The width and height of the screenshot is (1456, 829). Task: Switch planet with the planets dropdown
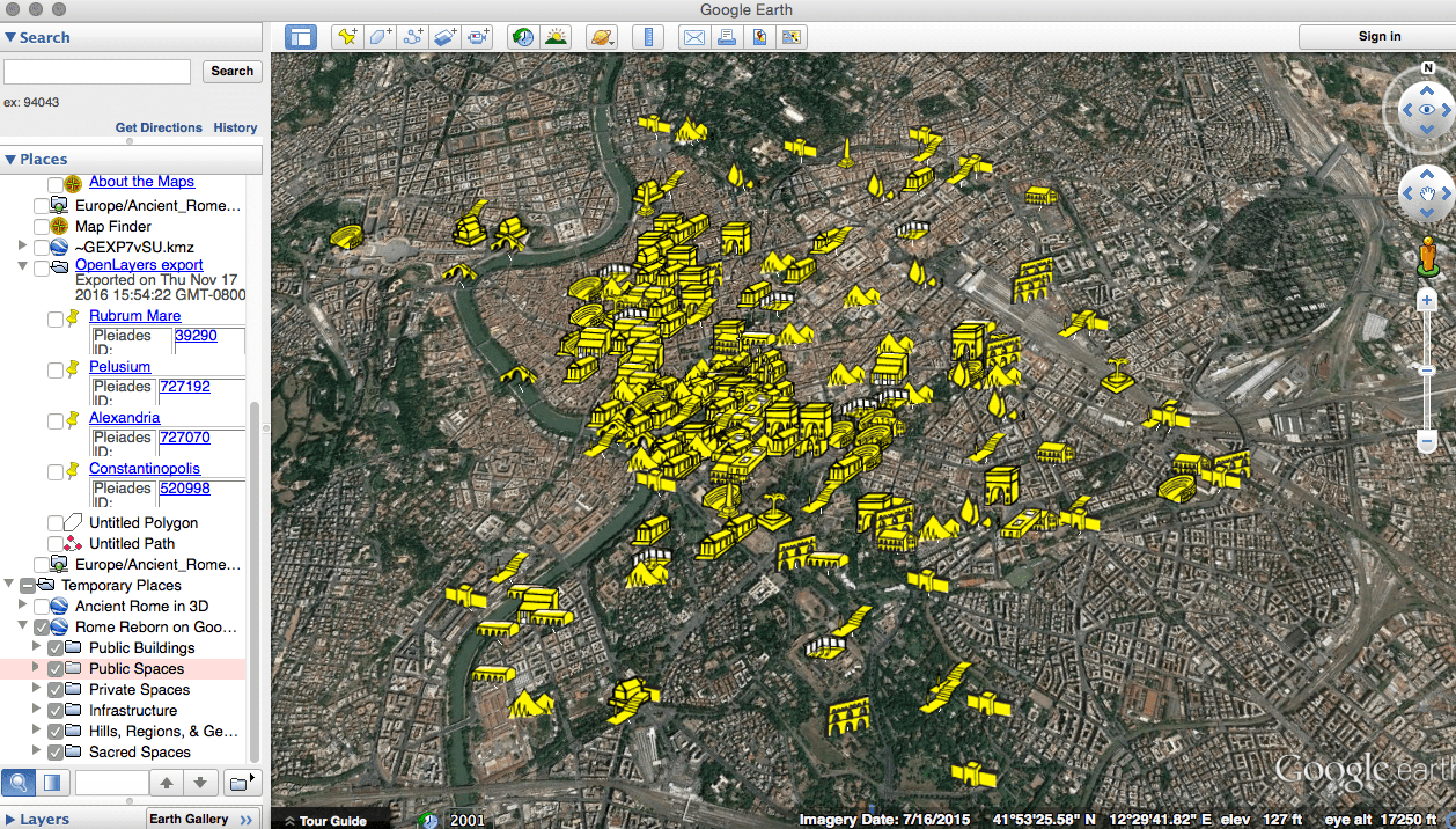tap(602, 37)
